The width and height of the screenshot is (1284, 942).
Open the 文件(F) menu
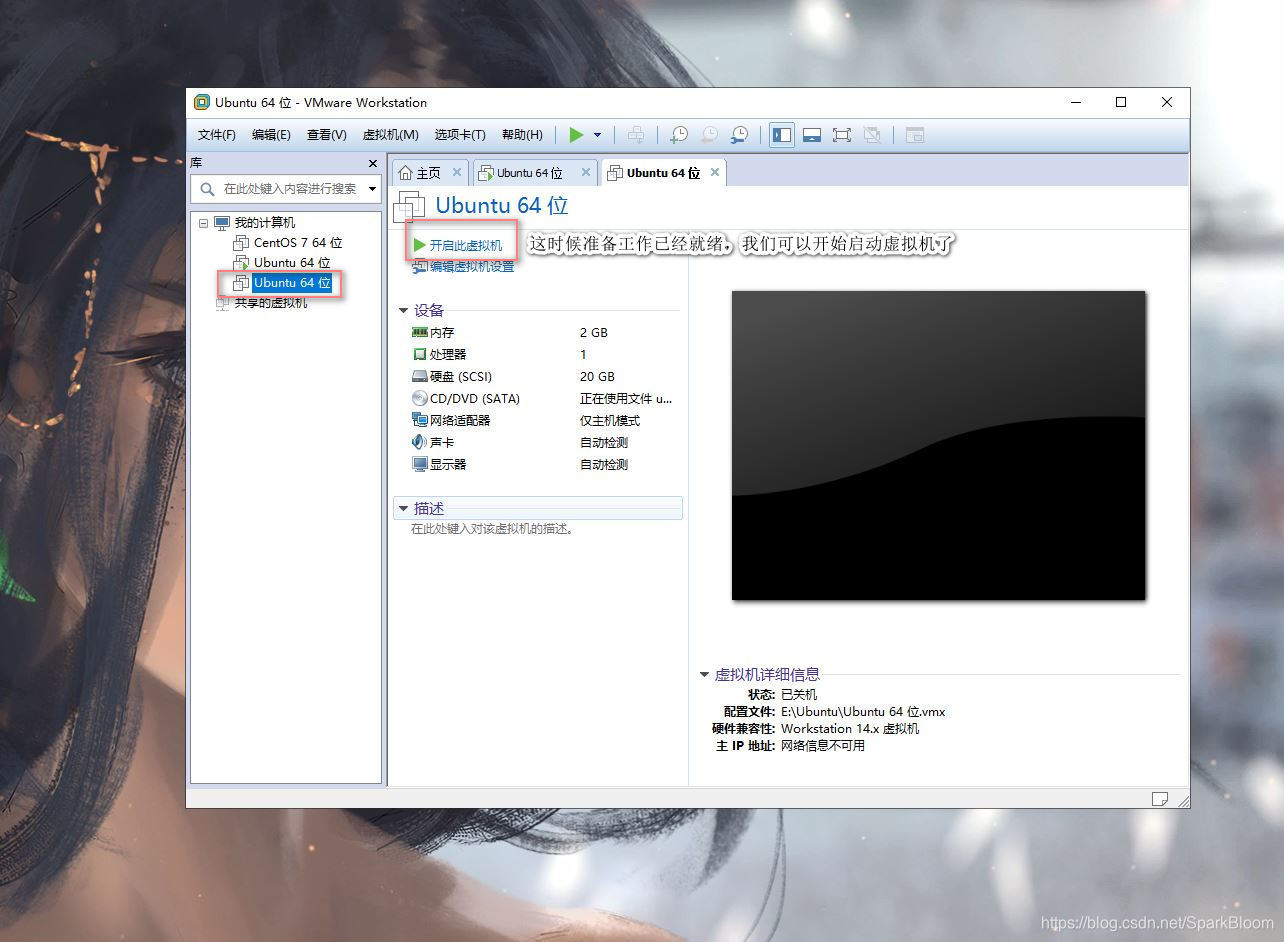217,135
